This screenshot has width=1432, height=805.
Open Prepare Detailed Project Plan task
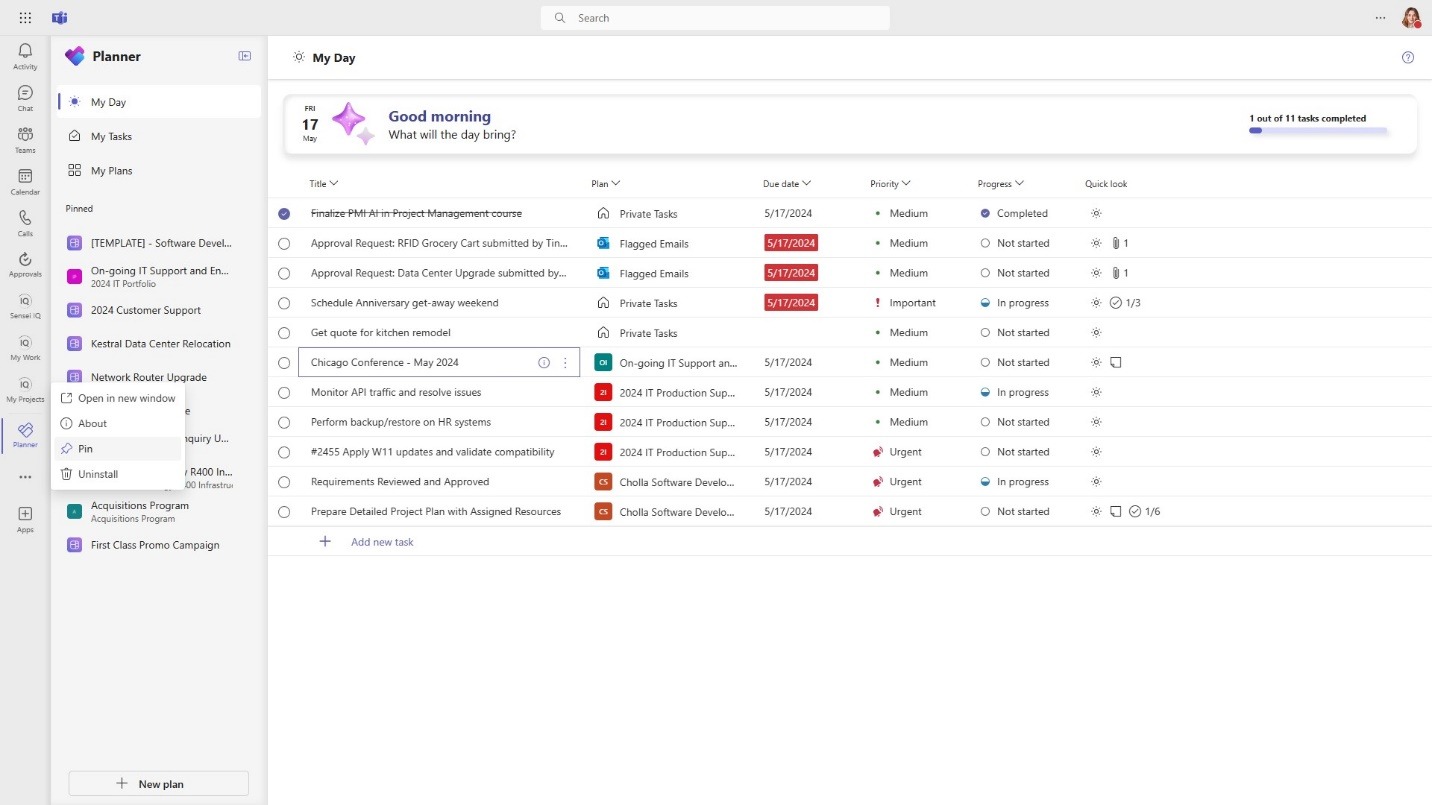tap(436, 512)
